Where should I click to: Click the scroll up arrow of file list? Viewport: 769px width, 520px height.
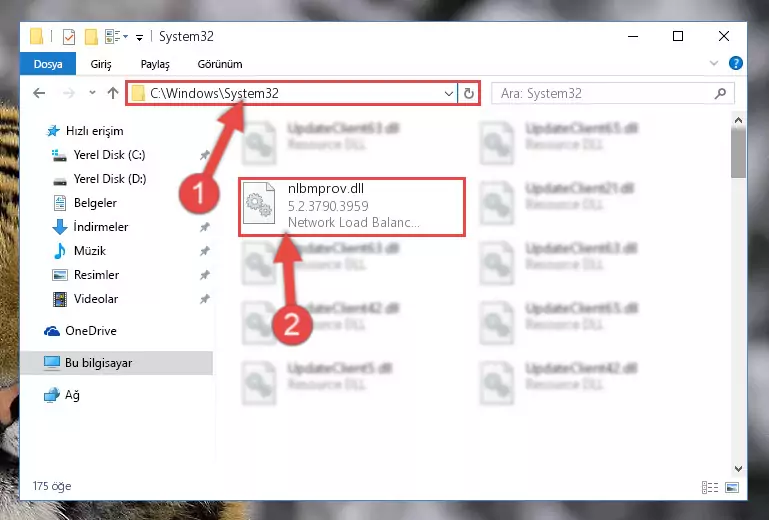[738, 120]
